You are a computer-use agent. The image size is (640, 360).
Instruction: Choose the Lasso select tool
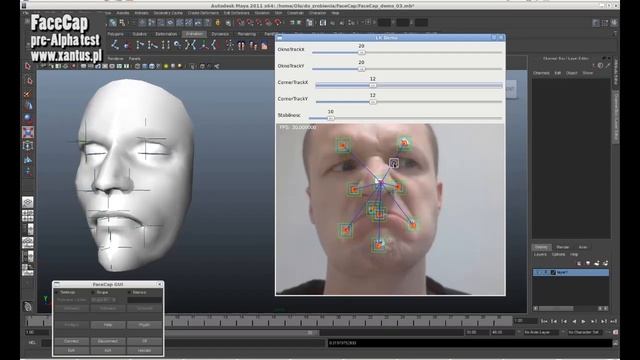click(x=28, y=80)
